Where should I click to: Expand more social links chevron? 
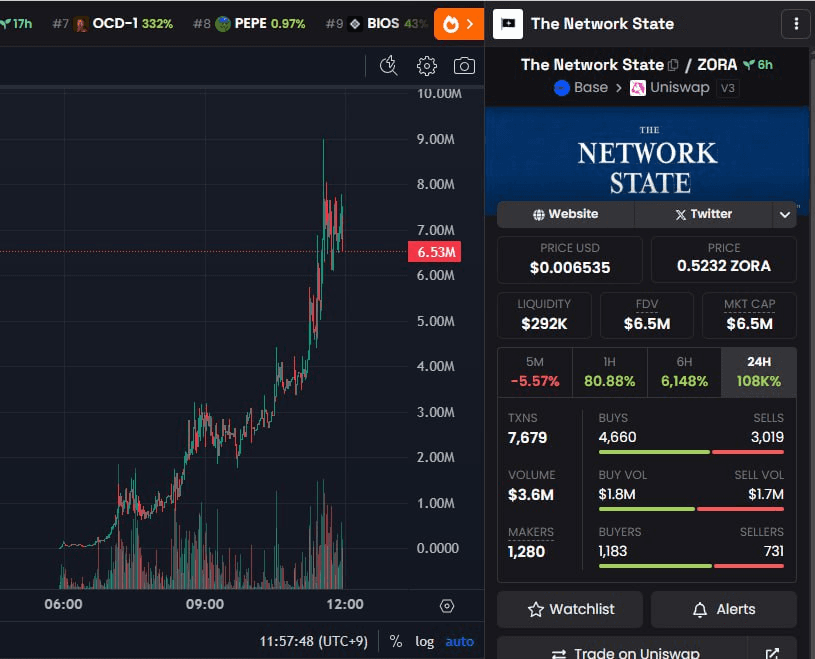tap(785, 214)
